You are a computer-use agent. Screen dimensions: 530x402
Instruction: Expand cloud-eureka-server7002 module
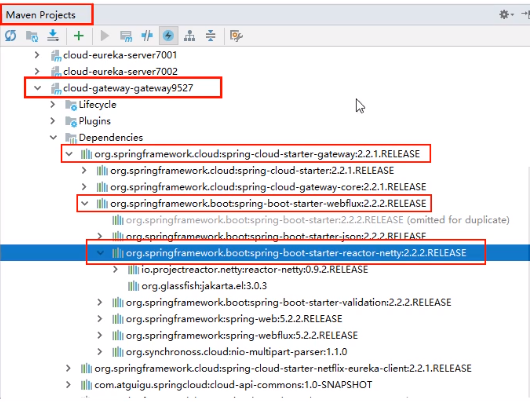pyautogui.click(x=37, y=71)
